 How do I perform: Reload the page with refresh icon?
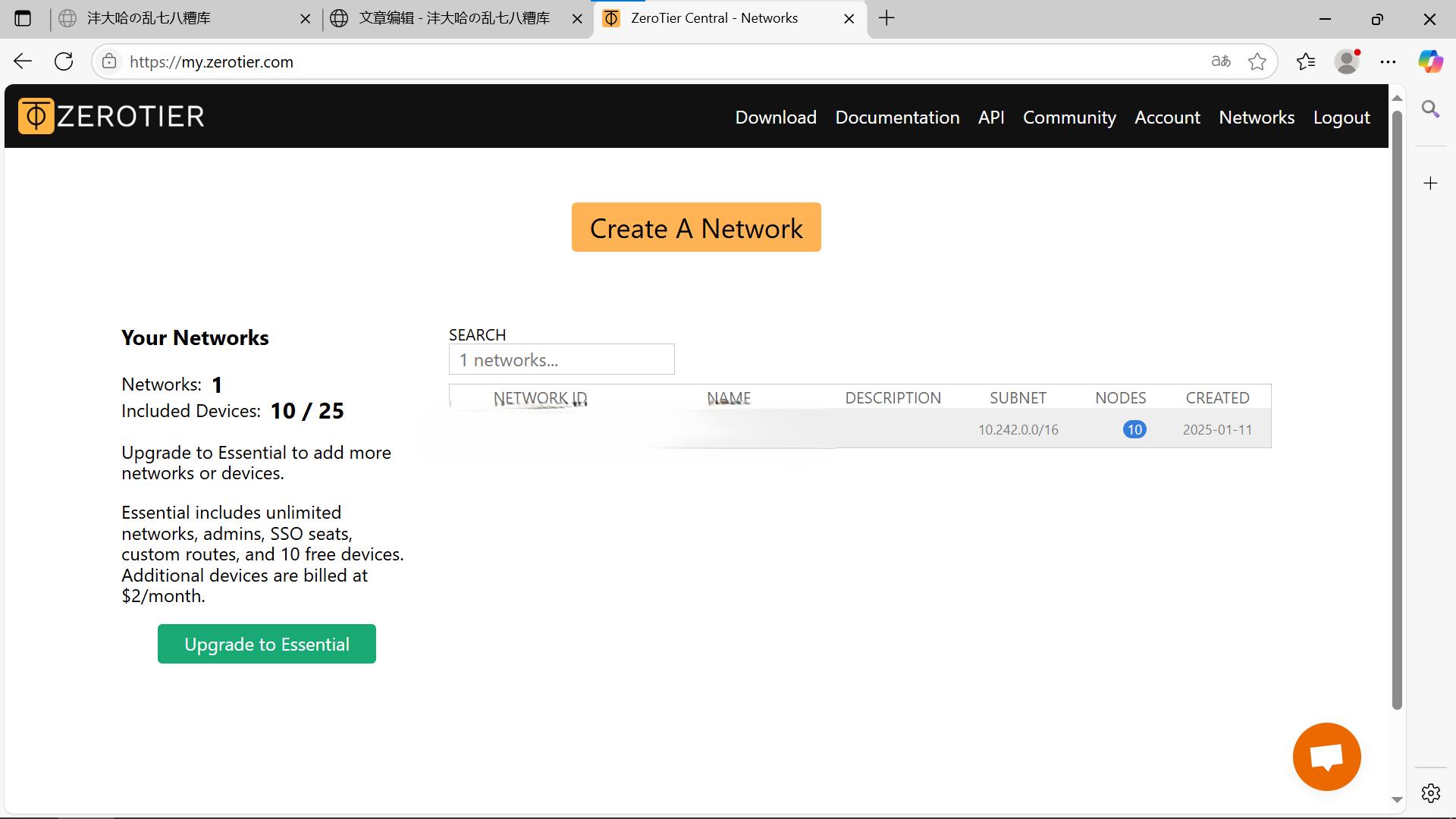[64, 61]
